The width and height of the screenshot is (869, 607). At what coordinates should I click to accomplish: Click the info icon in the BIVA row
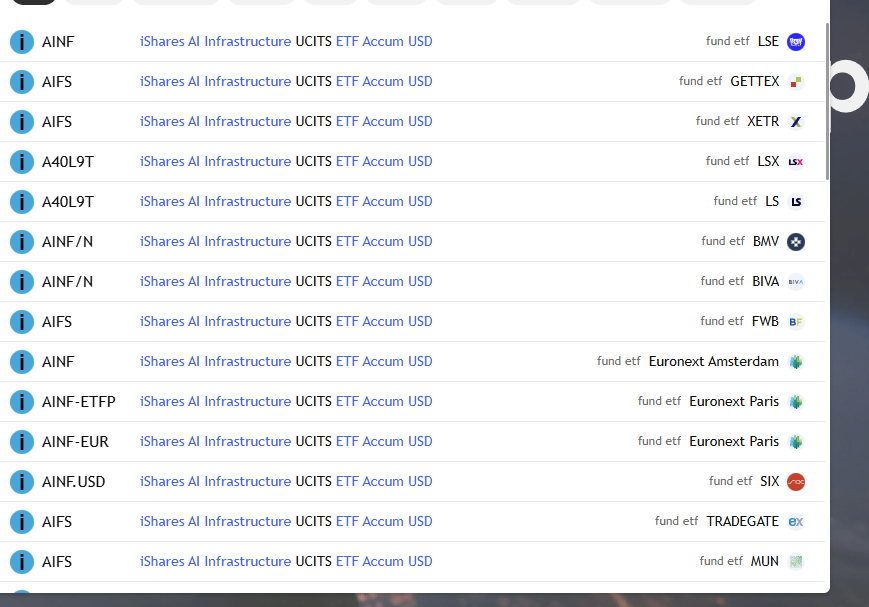pos(22,282)
